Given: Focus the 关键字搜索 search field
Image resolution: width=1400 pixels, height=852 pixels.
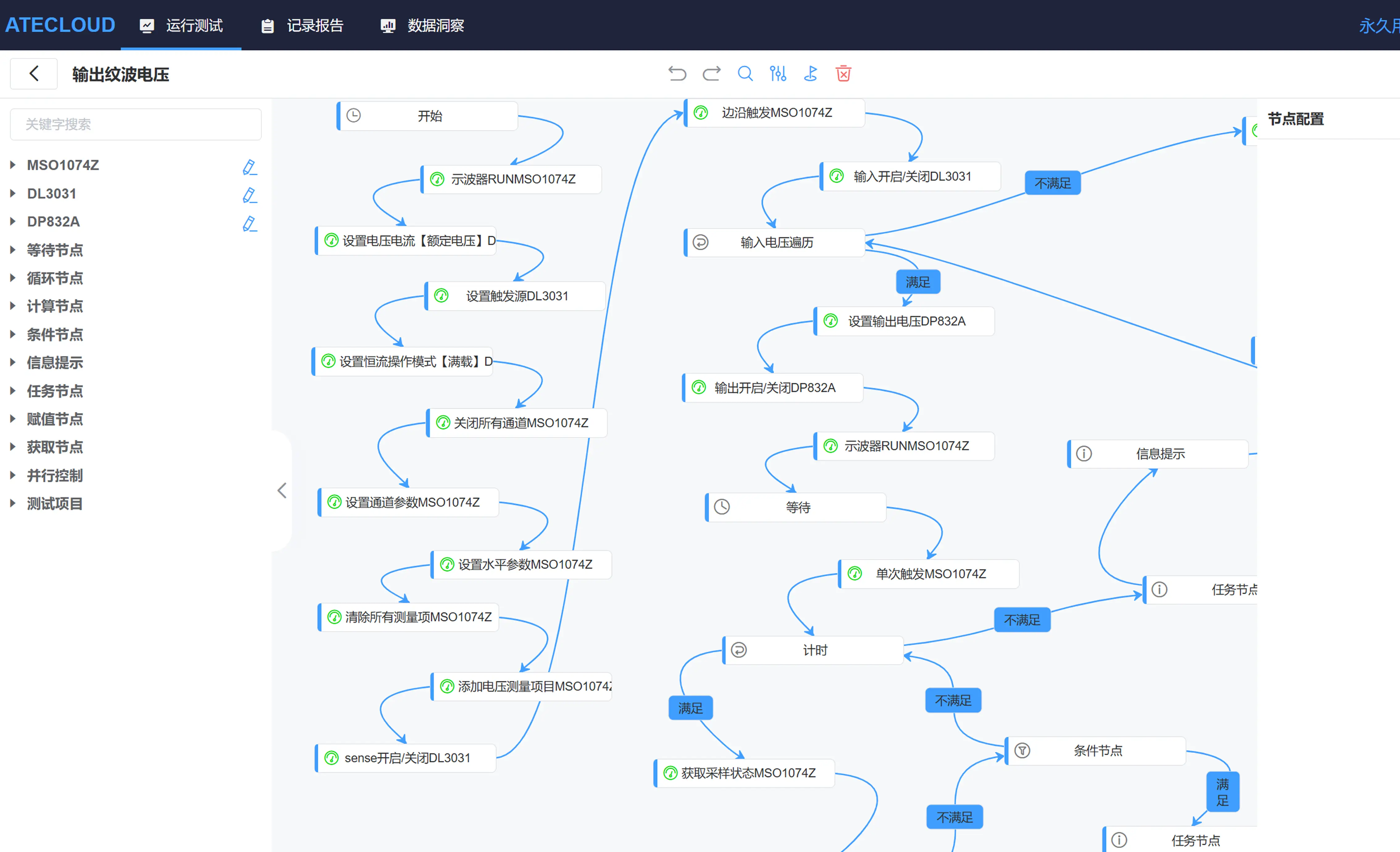Looking at the screenshot, I should tap(136, 124).
